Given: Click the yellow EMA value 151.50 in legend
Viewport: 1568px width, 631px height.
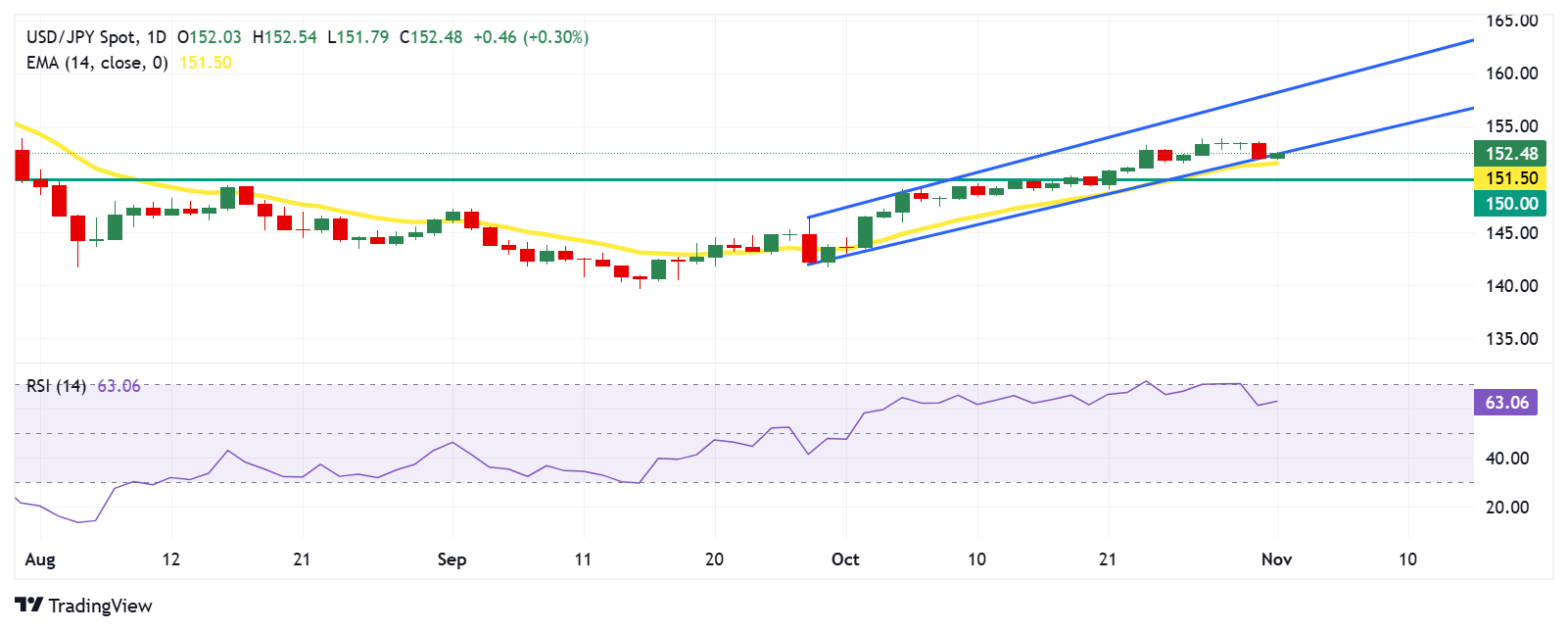Looking at the screenshot, I should point(206,63).
